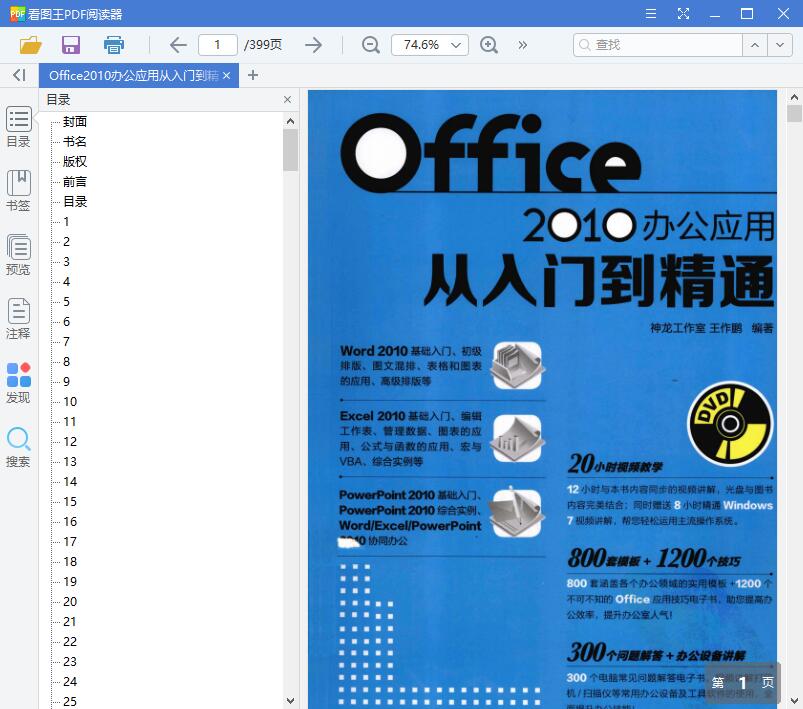Zoom out with the minus magnifier

click(x=370, y=45)
